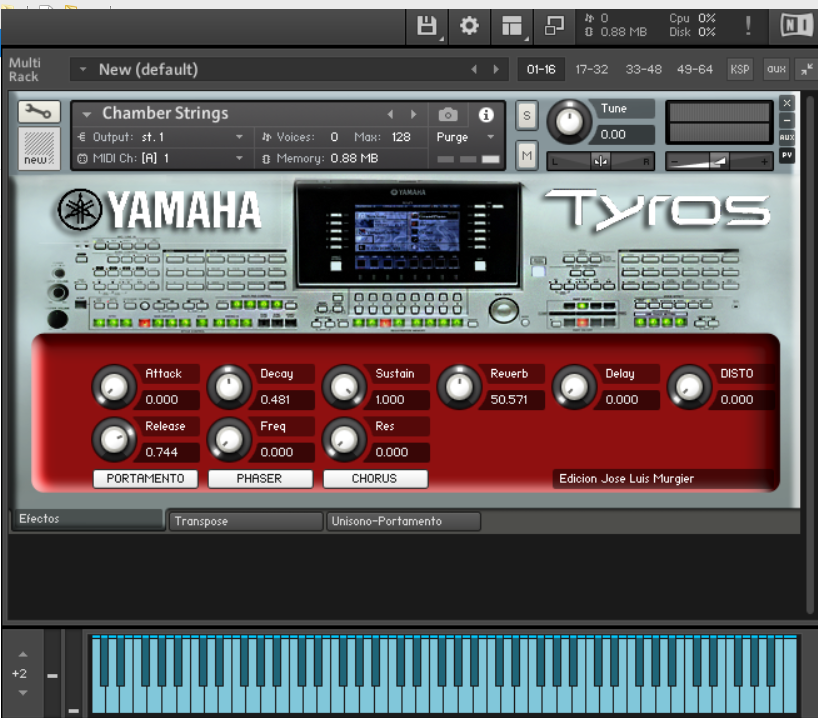Solo the Chamber Strings instrument
The height and width of the screenshot is (718, 818).
click(527, 115)
